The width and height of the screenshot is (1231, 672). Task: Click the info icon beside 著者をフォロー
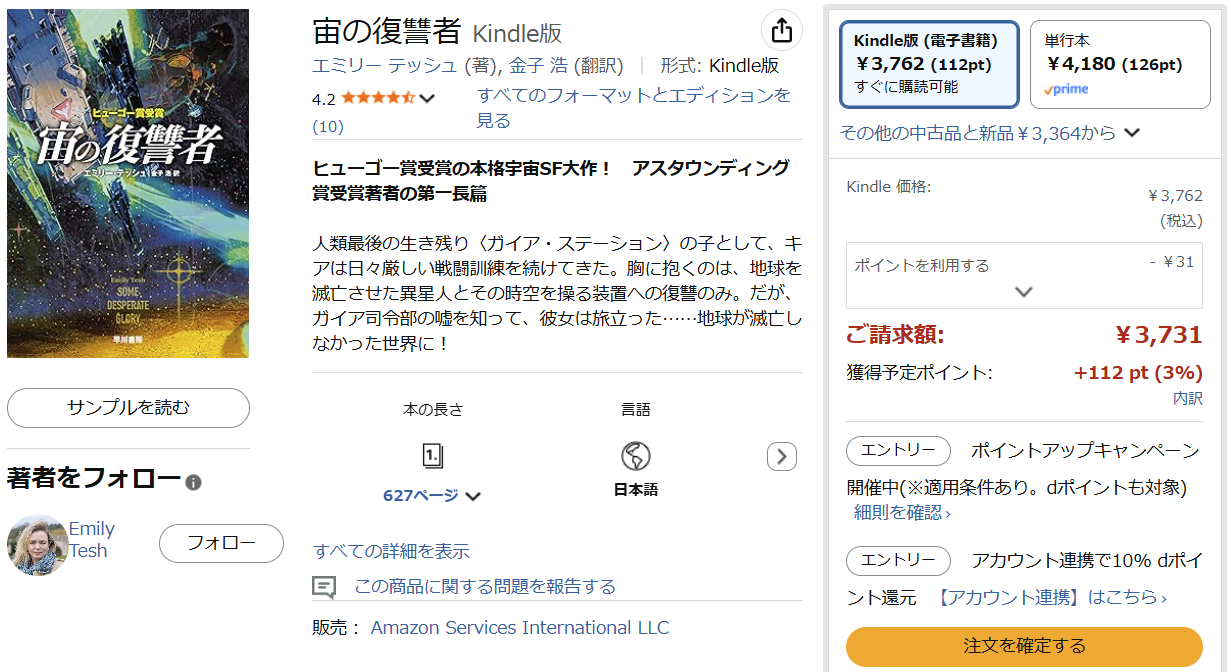pos(194,482)
